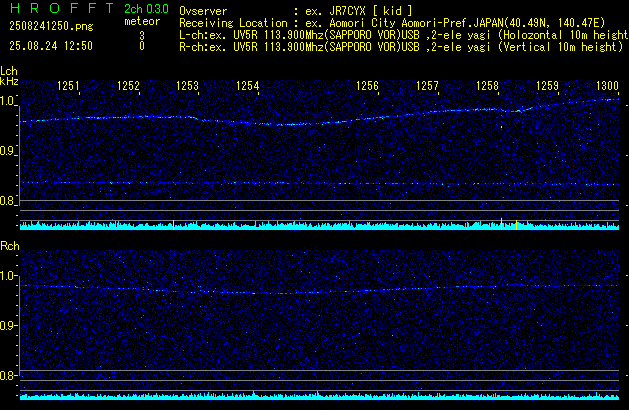Click the meteor count 3
Screen dimensions: 629x410
pos(142,36)
